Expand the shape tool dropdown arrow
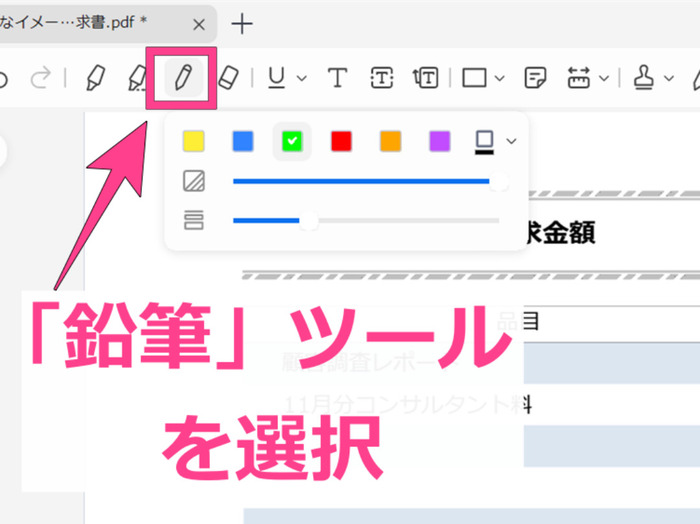The width and height of the screenshot is (700, 524). click(x=500, y=79)
